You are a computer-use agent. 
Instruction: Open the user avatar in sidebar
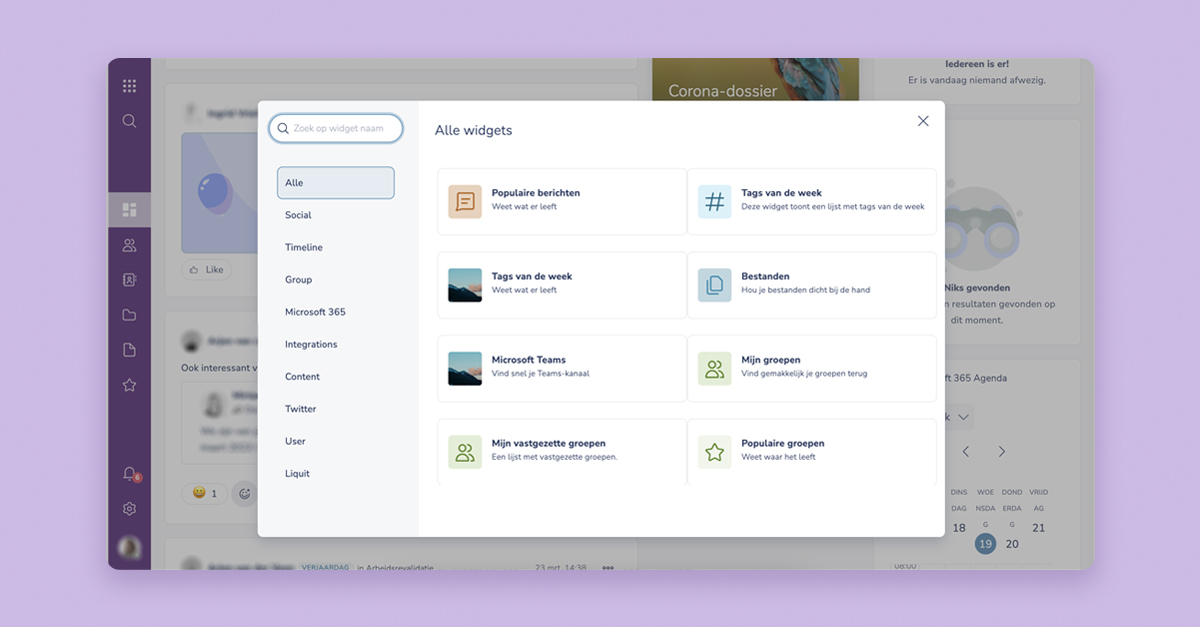[129, 548]
